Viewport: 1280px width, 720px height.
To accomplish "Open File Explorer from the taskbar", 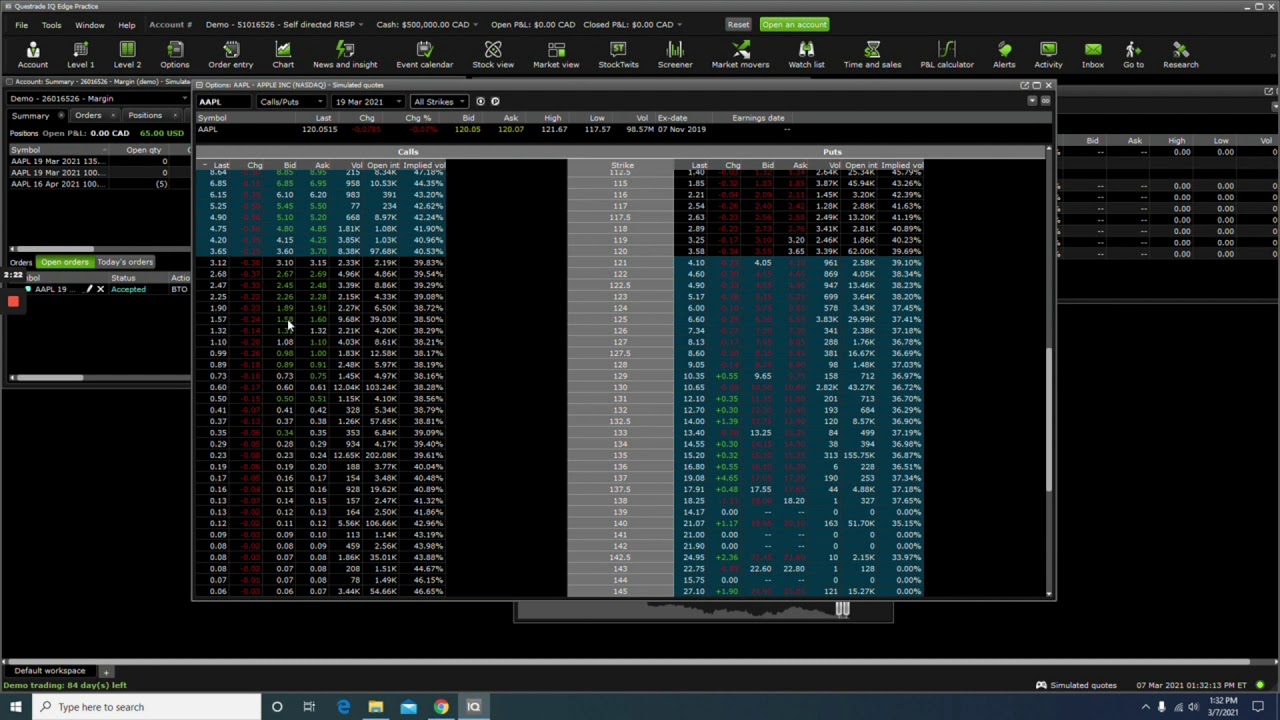I will tap(375, 707).
